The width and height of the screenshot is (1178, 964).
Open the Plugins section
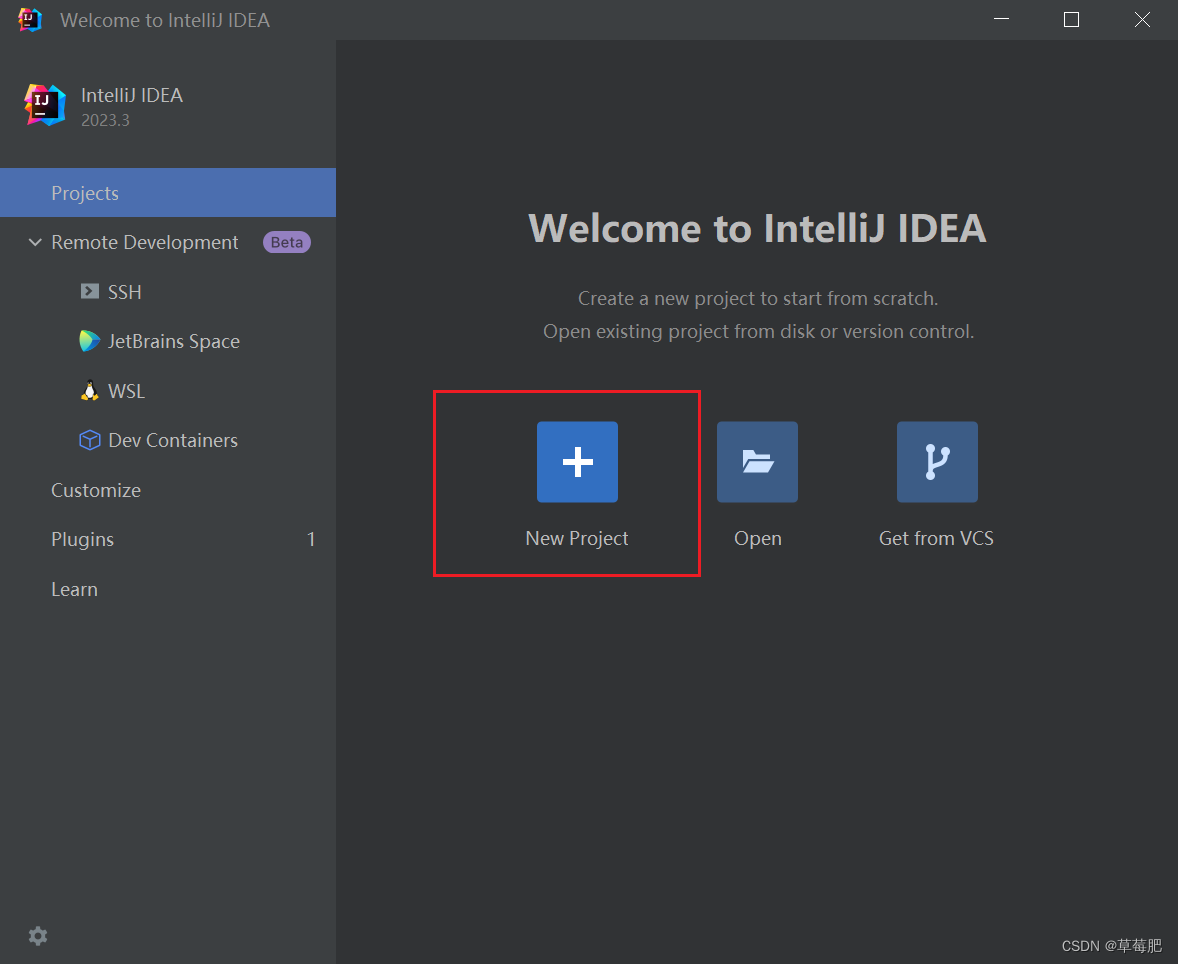[82, 539]
